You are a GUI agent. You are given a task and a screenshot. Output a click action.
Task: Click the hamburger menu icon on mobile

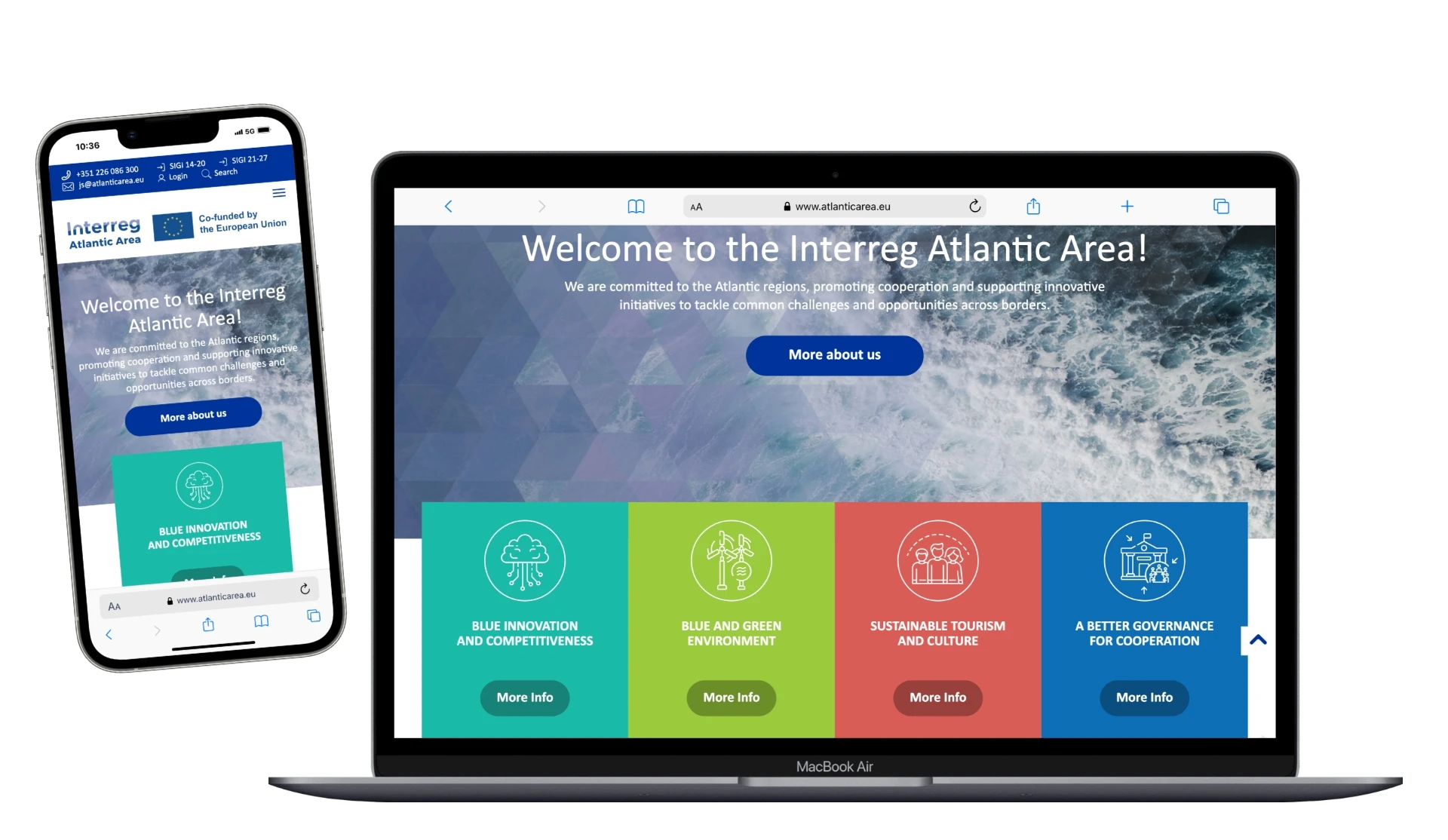280,192
